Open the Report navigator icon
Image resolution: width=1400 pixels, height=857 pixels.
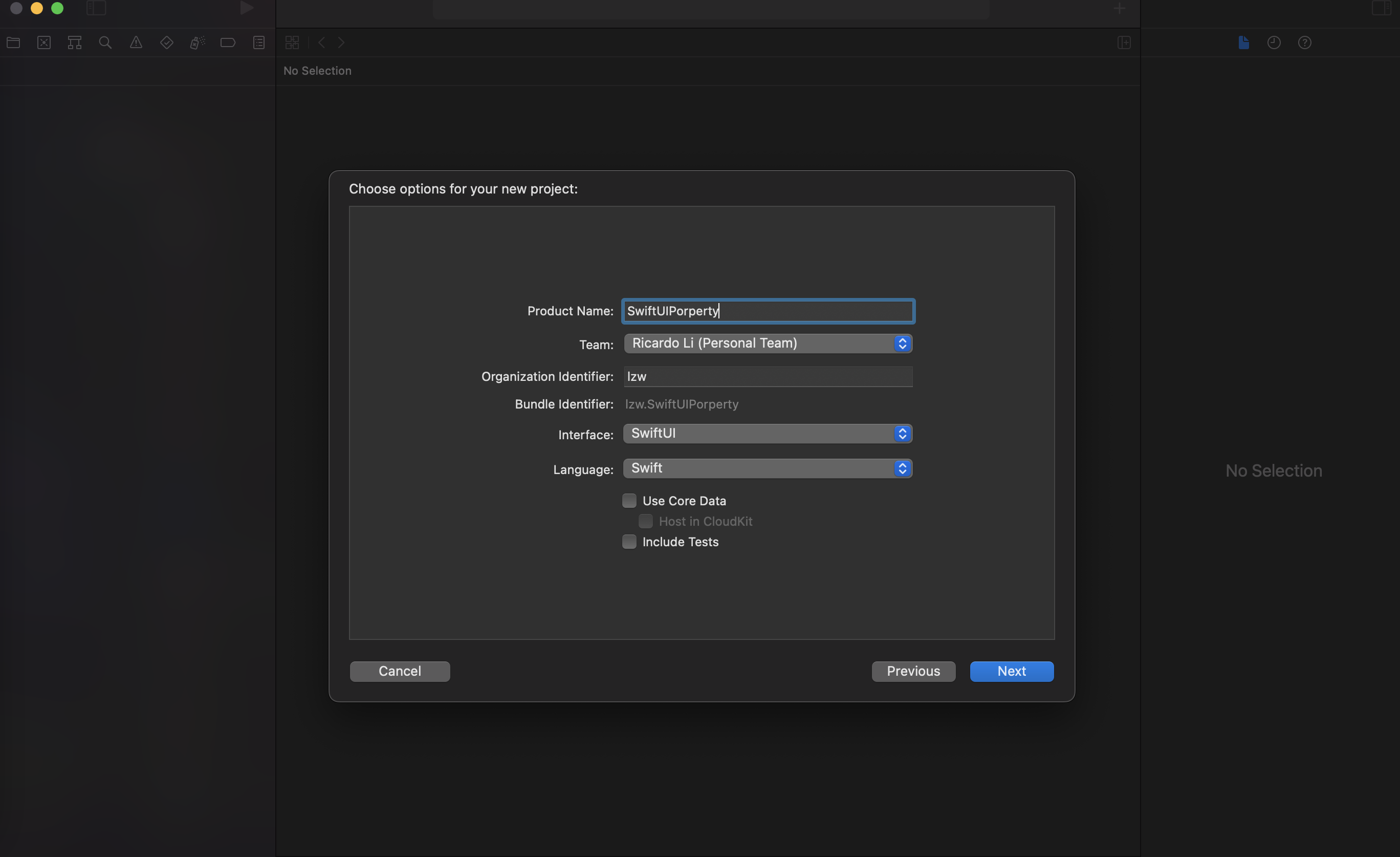(x=258, y=42)
